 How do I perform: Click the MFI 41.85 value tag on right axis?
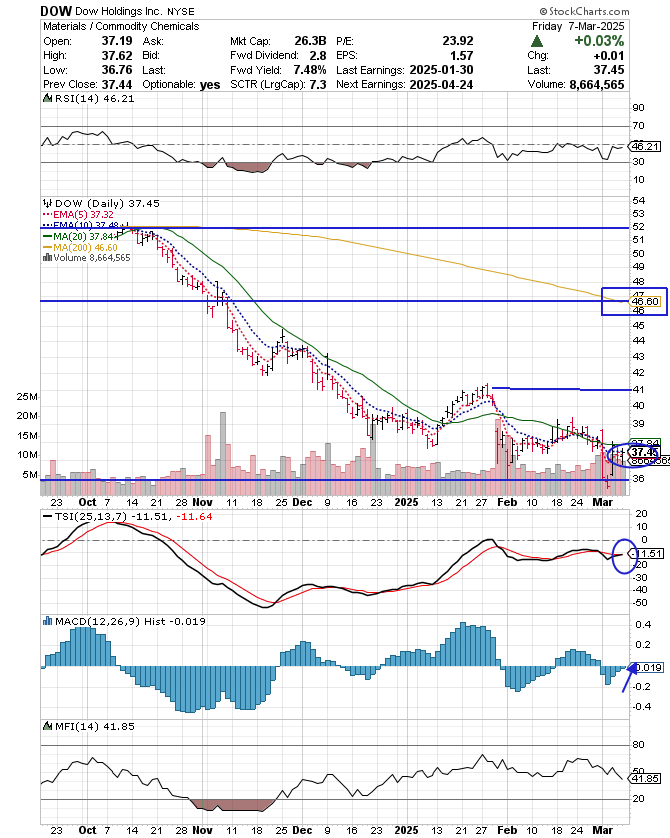(x=645, y=778)
